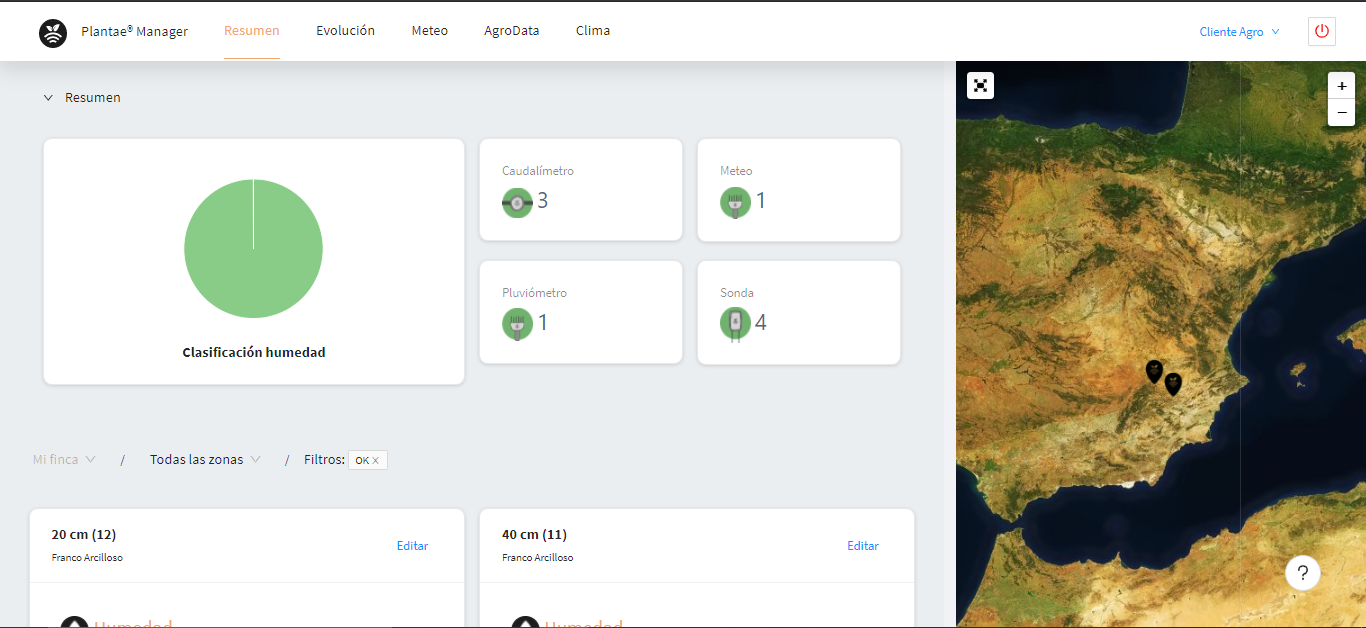Select the right black map marker
Image resolution: width=1366 pixels, height=628 pixels.
click(1173, 383)
